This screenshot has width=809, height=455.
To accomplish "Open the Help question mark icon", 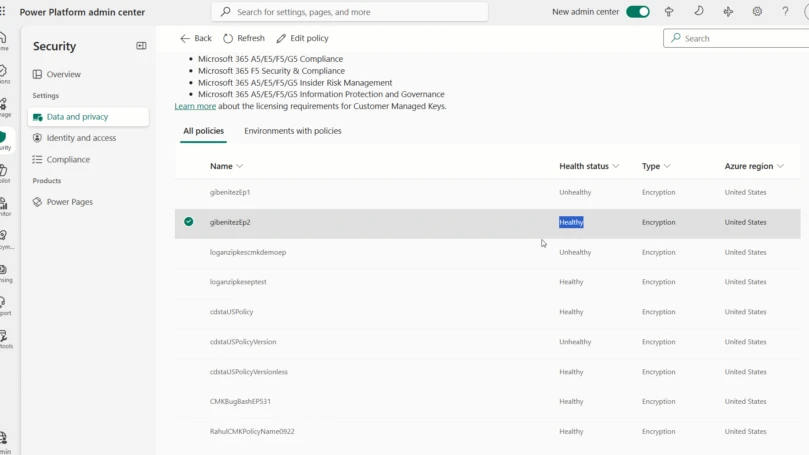I will (x=785, y=11).
